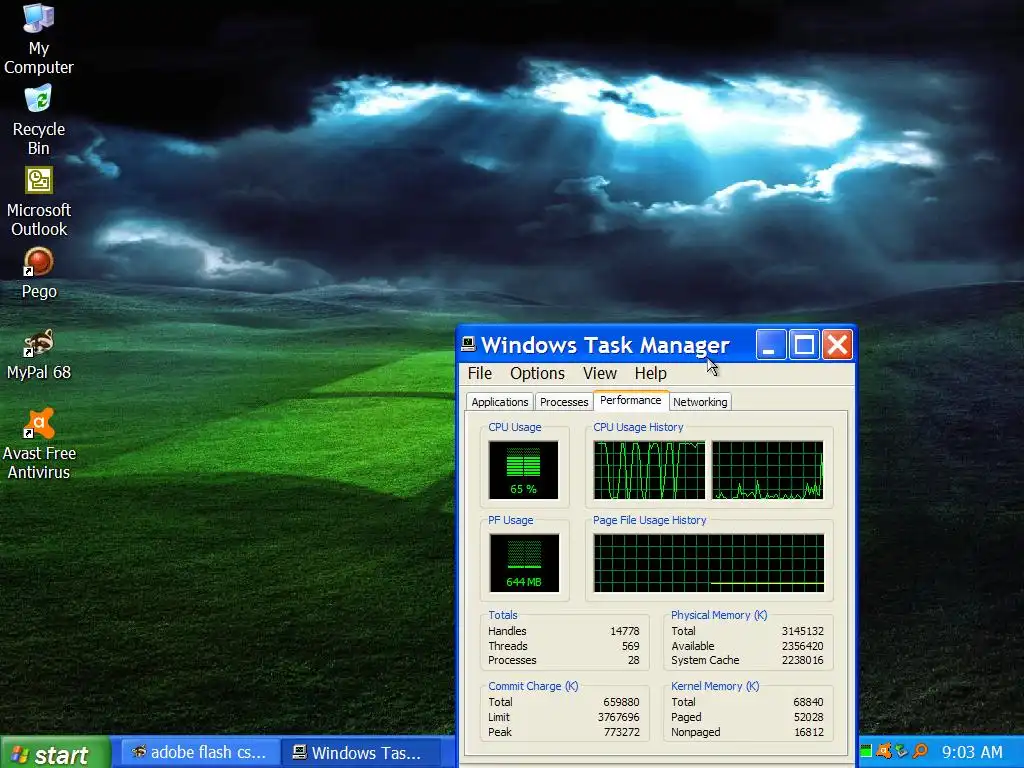This screenshot has height=768, width=1024.
Task: Click the PF Usage 644 MB gauge
Action: [524, 563]
